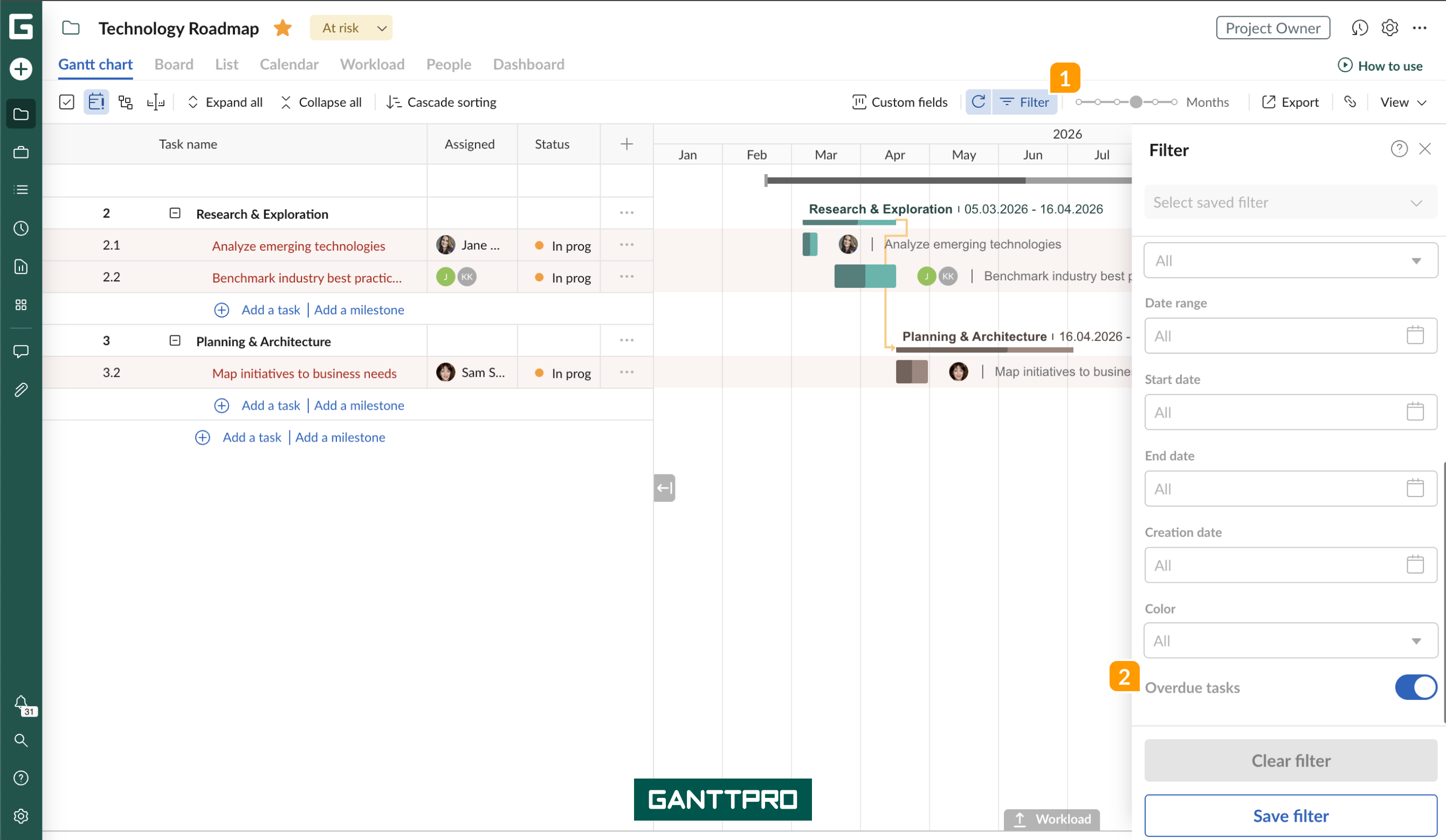Open notifications bell with 31 badge
This screenshot has height=840, width=1446.
(23, 705)
